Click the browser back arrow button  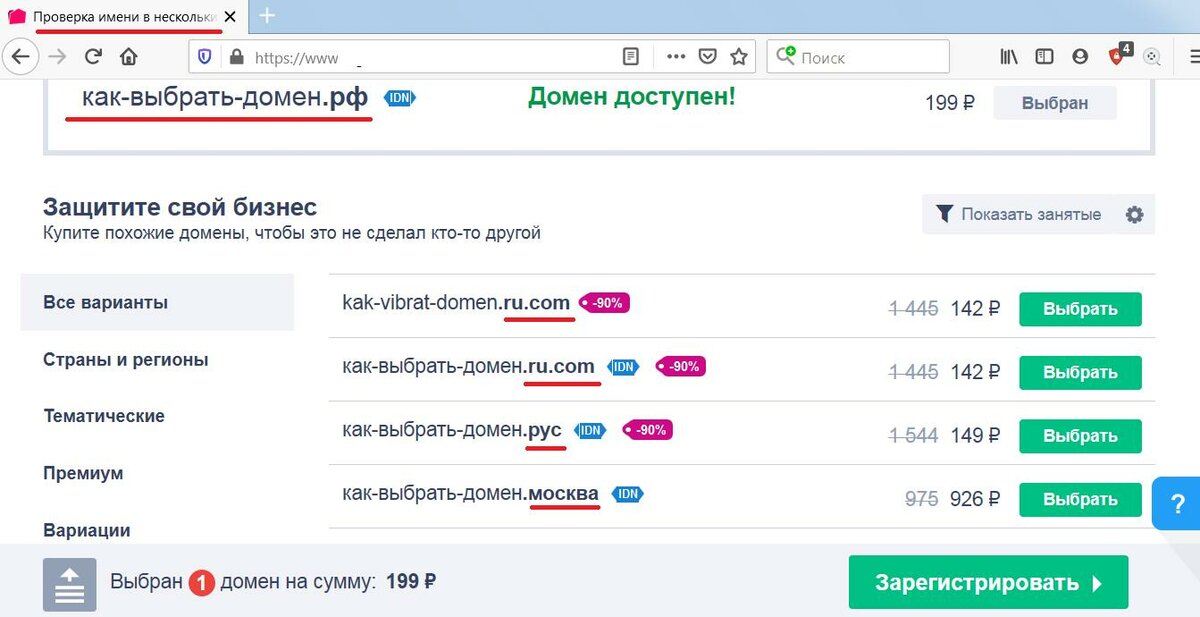click(21, 57)
